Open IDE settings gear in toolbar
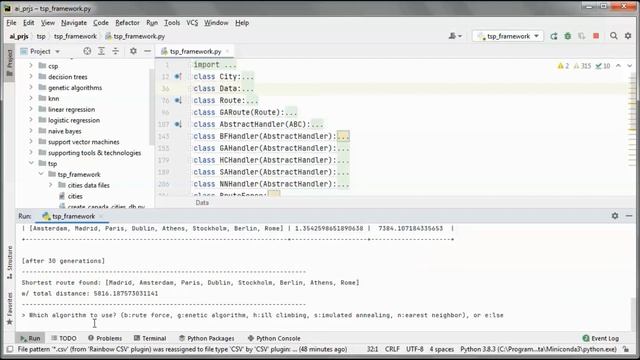This screenshot has height=360, width=640. click(x=628, y=36)
